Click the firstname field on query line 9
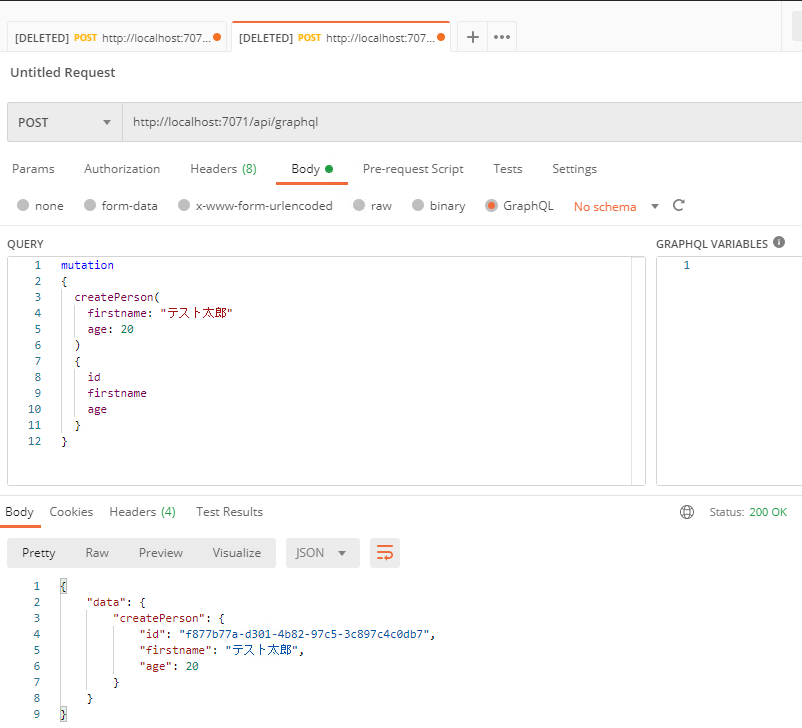This screenshot has height=728, width=802. click(x=117, y=393)
